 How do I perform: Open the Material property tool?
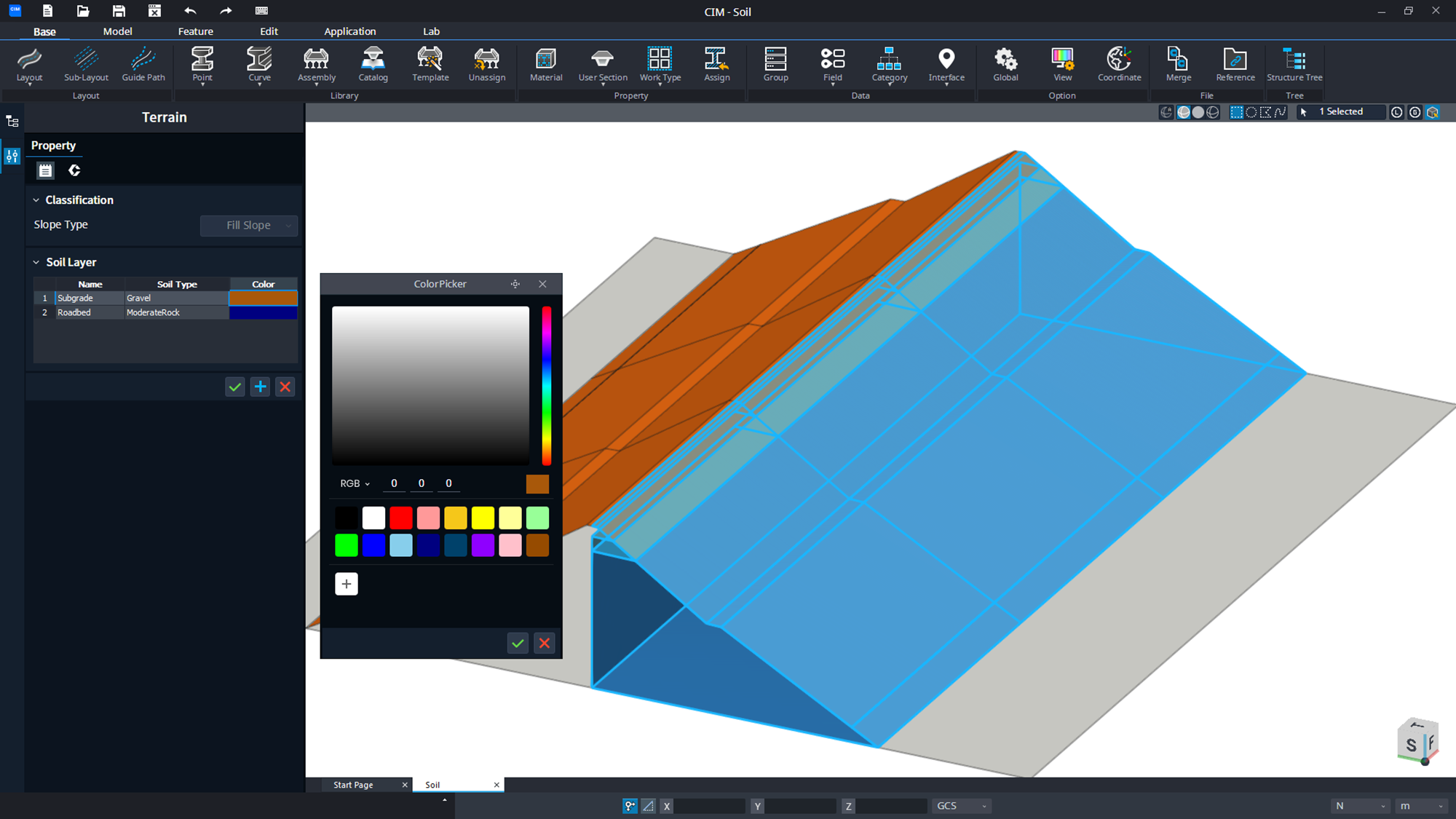coord(546,65)
